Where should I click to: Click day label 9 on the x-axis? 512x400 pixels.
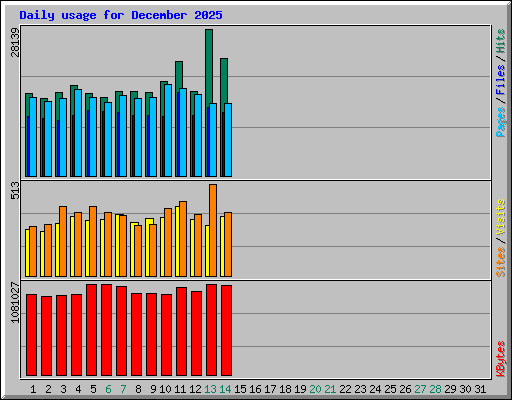[x=153, y=389]
